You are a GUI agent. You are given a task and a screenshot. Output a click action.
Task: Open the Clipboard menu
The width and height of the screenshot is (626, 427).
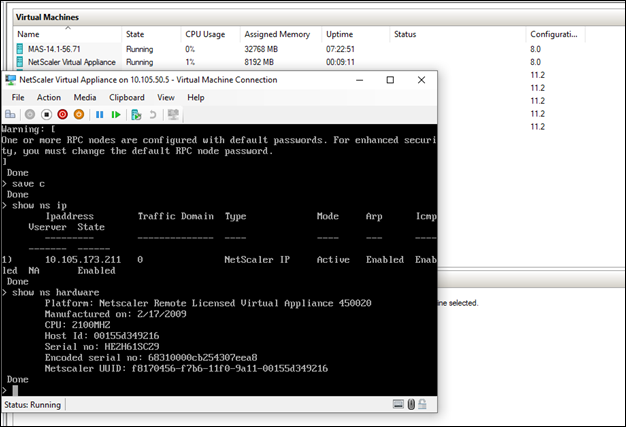point(127,97)
